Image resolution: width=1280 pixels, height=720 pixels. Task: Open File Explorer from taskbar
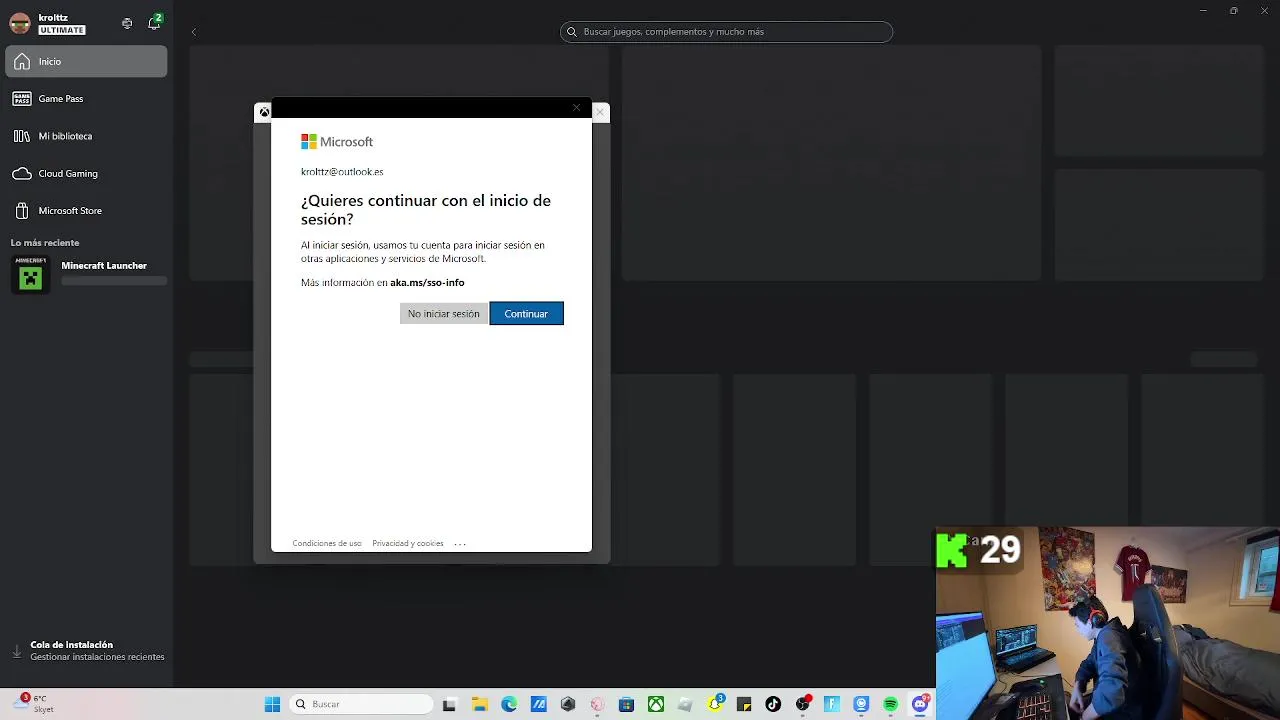pyautogui.click(x=479, y=704)
